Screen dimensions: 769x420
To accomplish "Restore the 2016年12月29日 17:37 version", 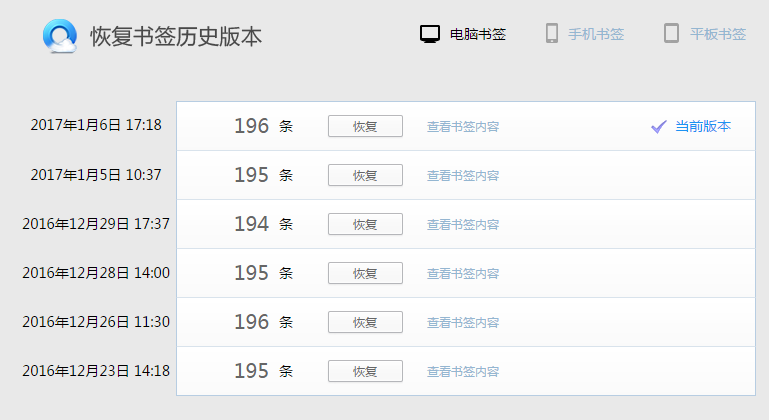I will [x=365, y=224].
